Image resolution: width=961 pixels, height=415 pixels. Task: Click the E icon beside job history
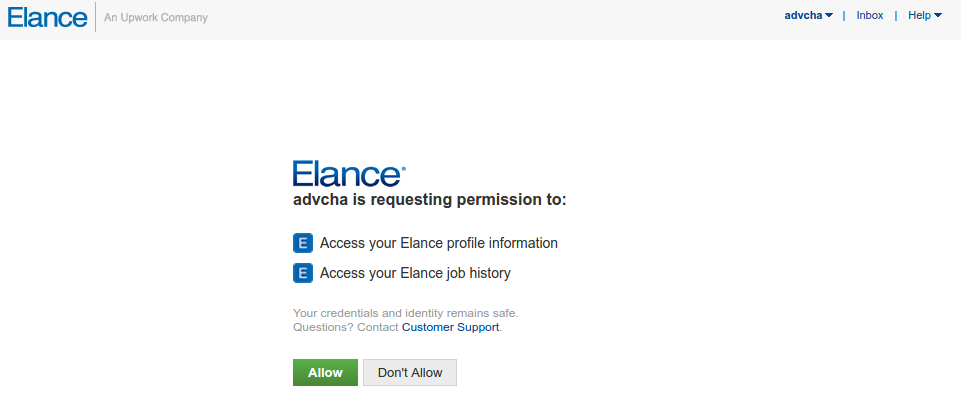click(303, 273)
